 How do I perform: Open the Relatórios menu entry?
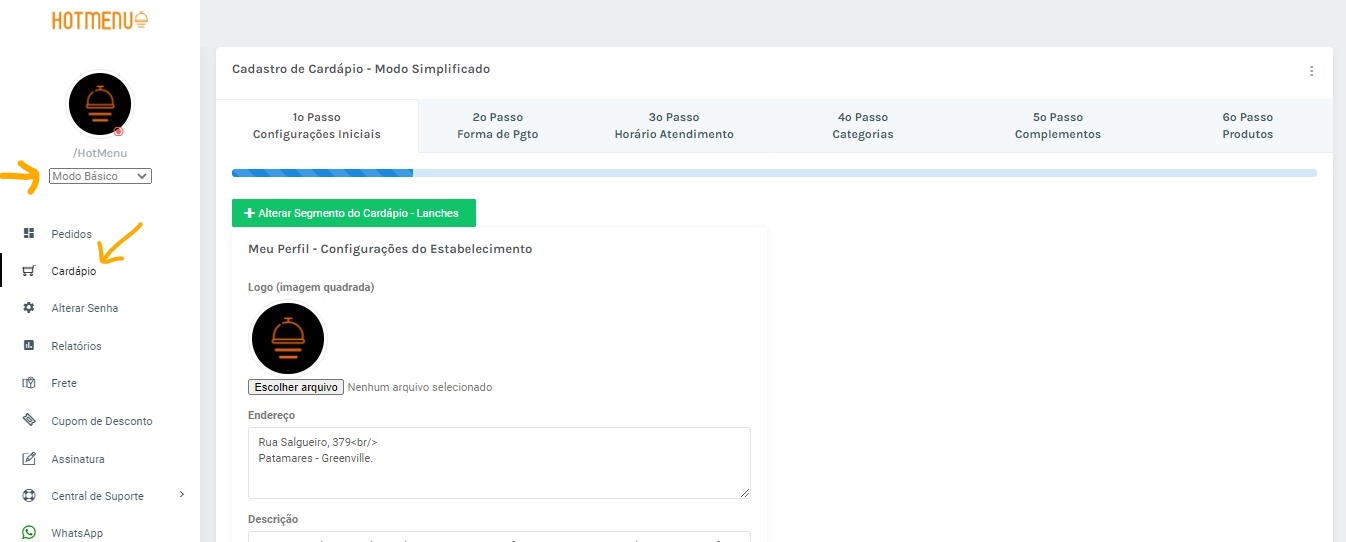coord(77,346)
